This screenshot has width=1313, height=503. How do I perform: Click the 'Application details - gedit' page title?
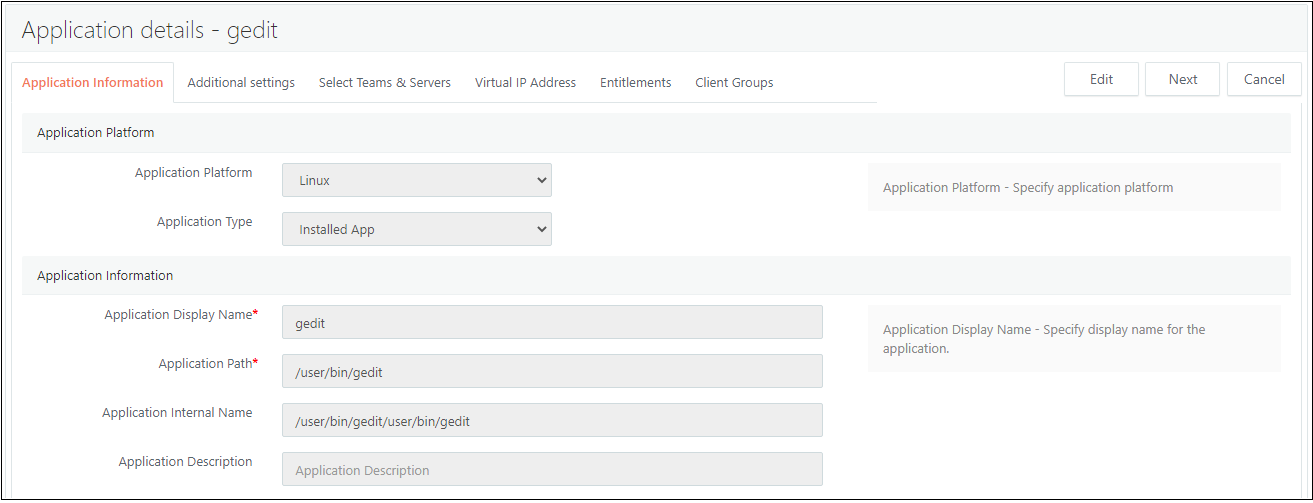pyautogui.click(x=150, y=31)
